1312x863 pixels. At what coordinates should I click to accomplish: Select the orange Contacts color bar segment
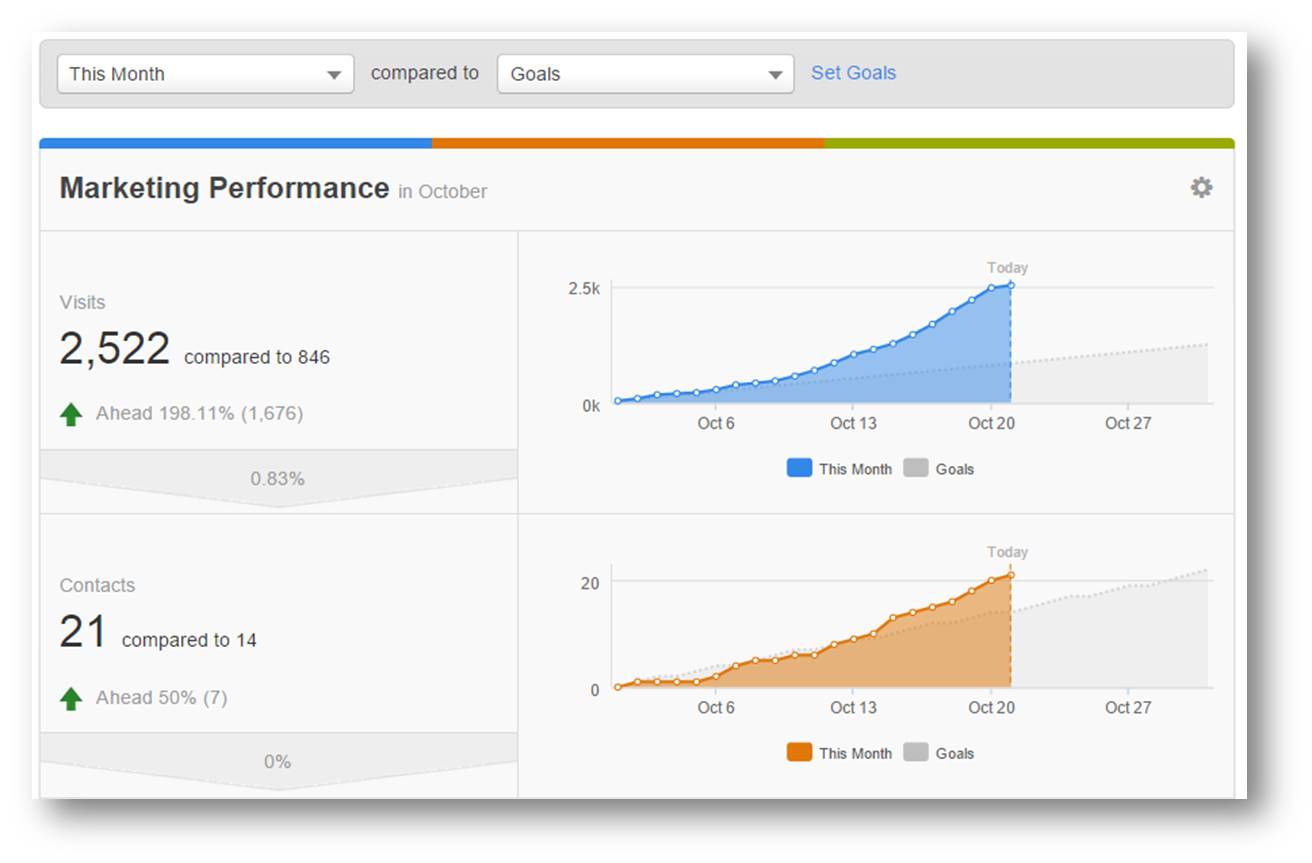click(x=628, y=143)
